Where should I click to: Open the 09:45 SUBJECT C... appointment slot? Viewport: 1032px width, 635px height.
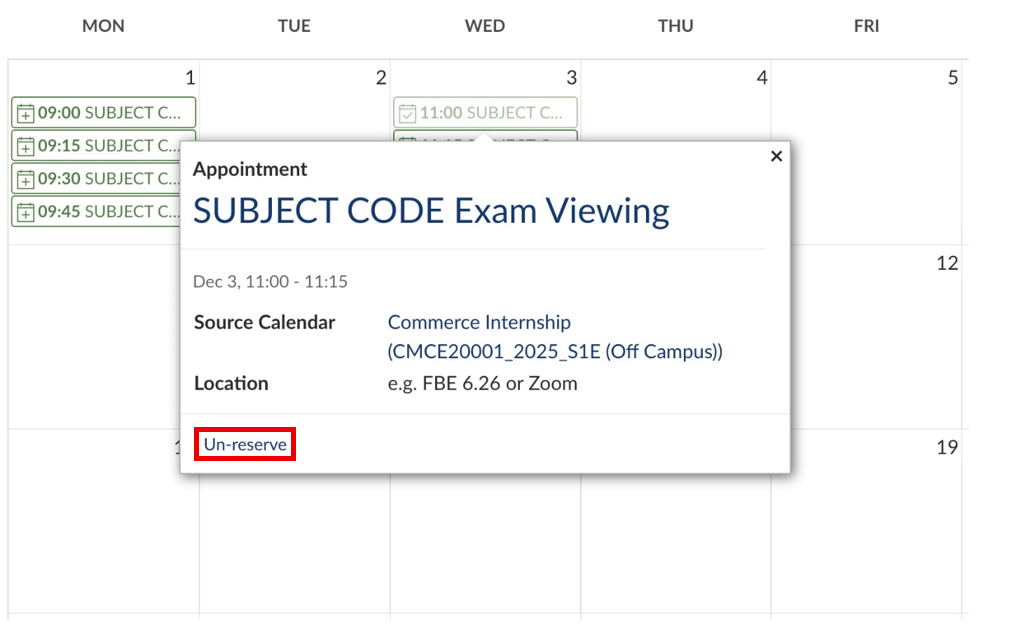point(96,211)
